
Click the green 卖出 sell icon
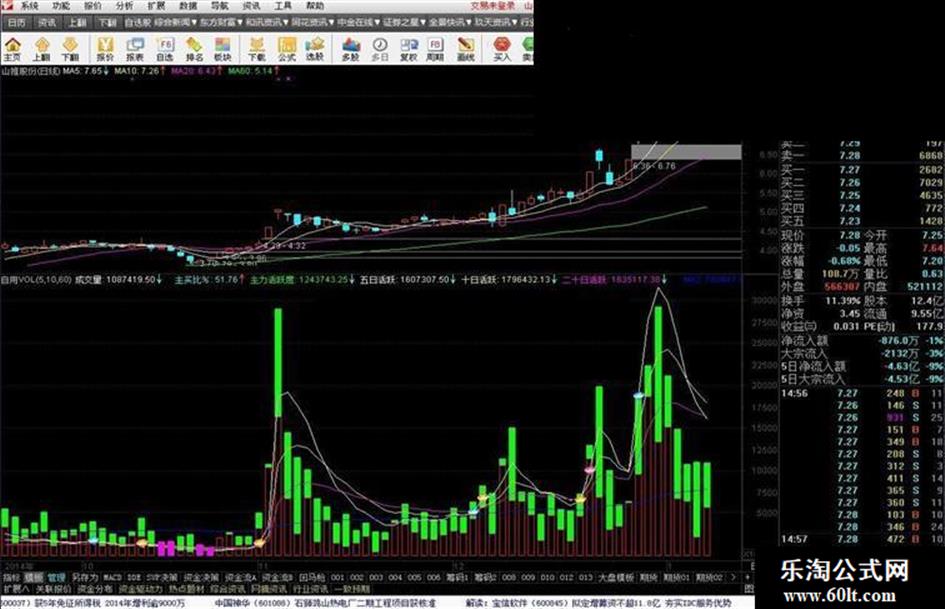point(527,49)
